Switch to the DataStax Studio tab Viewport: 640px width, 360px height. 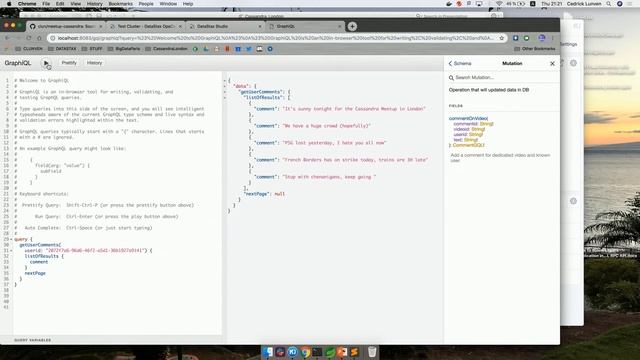coord(225,26)
